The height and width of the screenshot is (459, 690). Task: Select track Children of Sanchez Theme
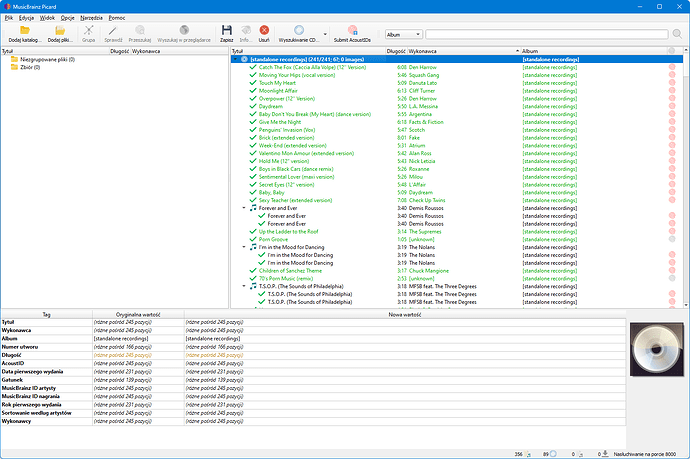[290, 271]
